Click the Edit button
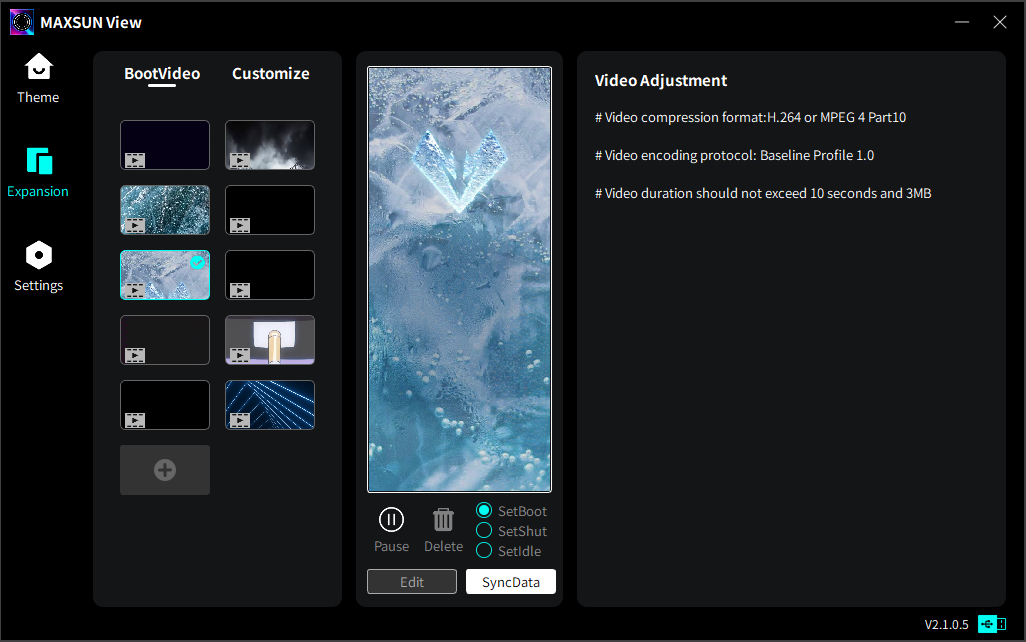The image size is (1026, 642). coord(412,582)
